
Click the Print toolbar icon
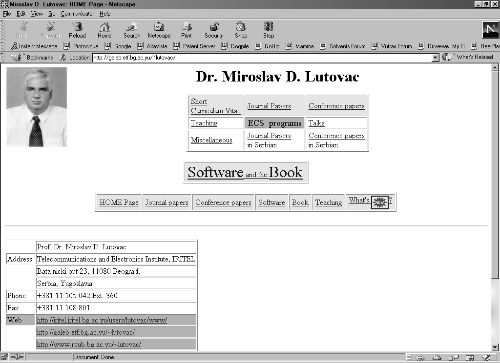pos(186,30)
